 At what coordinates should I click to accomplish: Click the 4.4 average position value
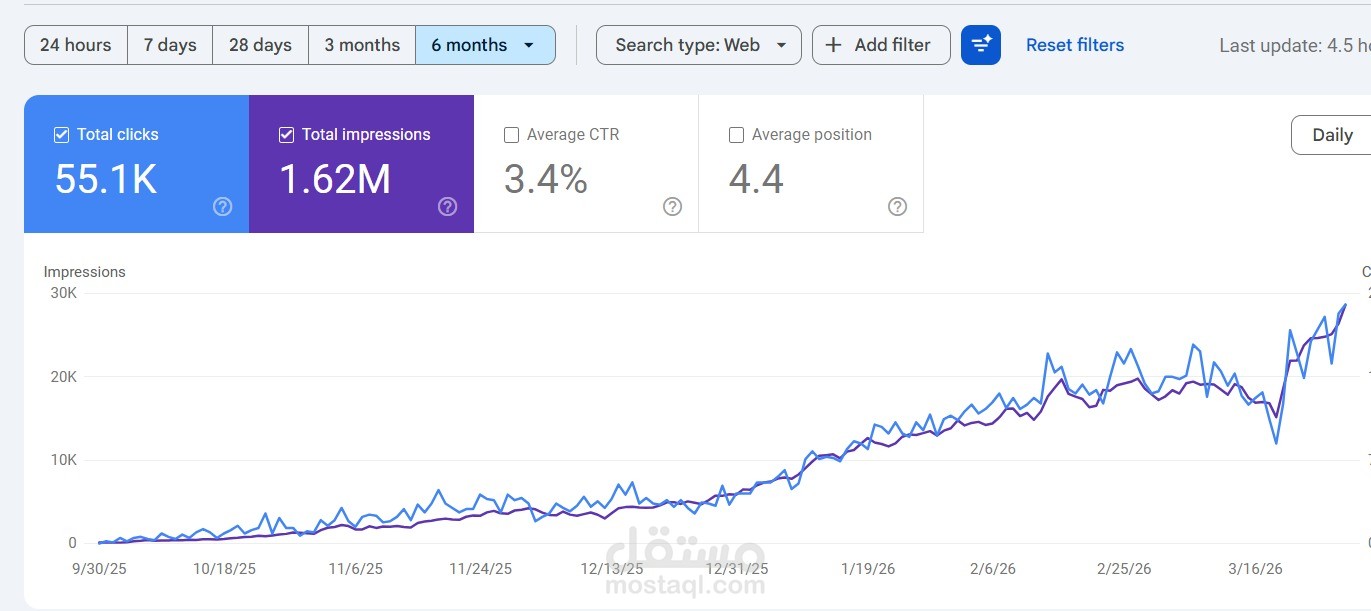(x=756, y=179)
